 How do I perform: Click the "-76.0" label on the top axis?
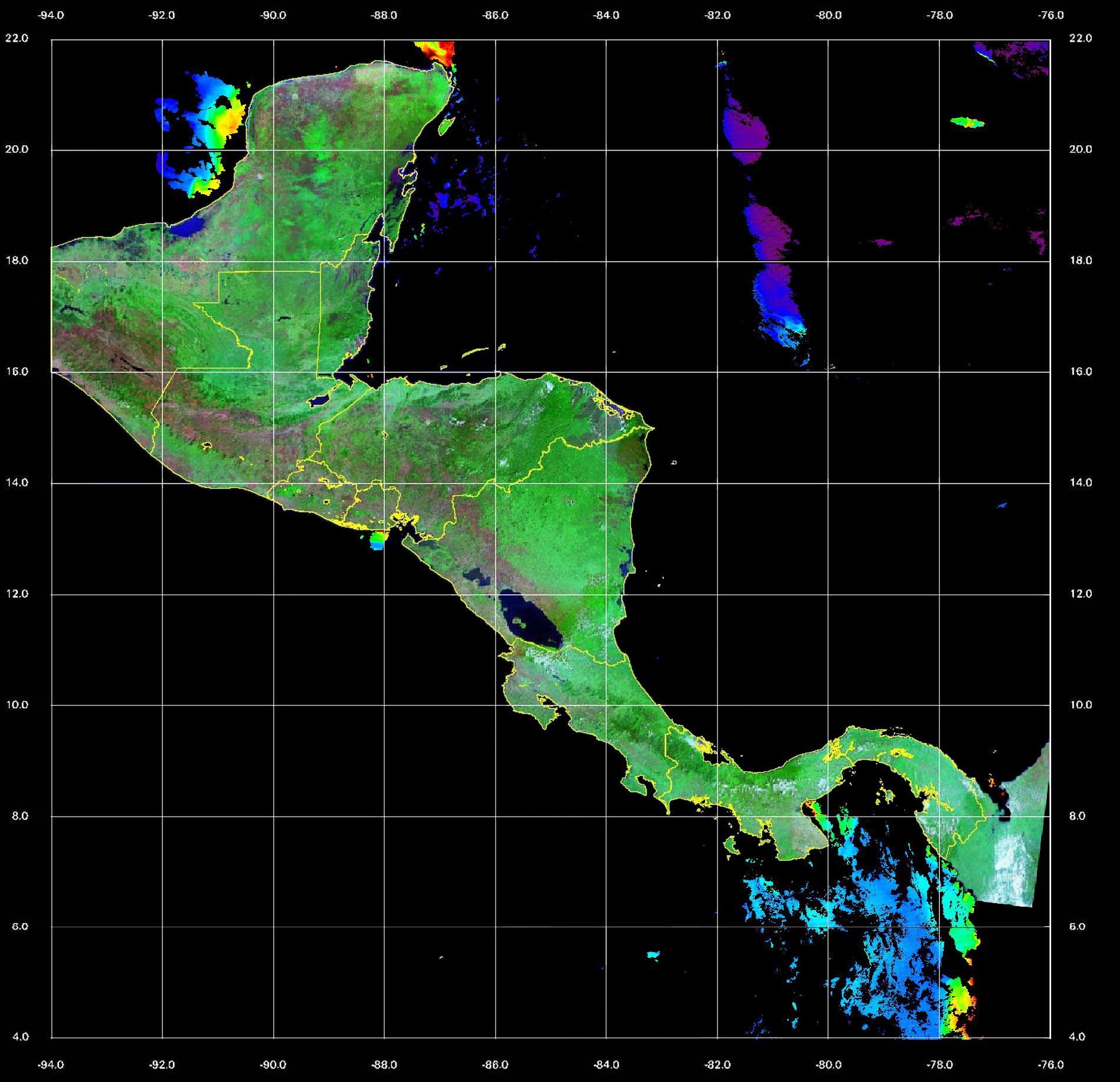pyautogui.click(x=1051, y=15)
